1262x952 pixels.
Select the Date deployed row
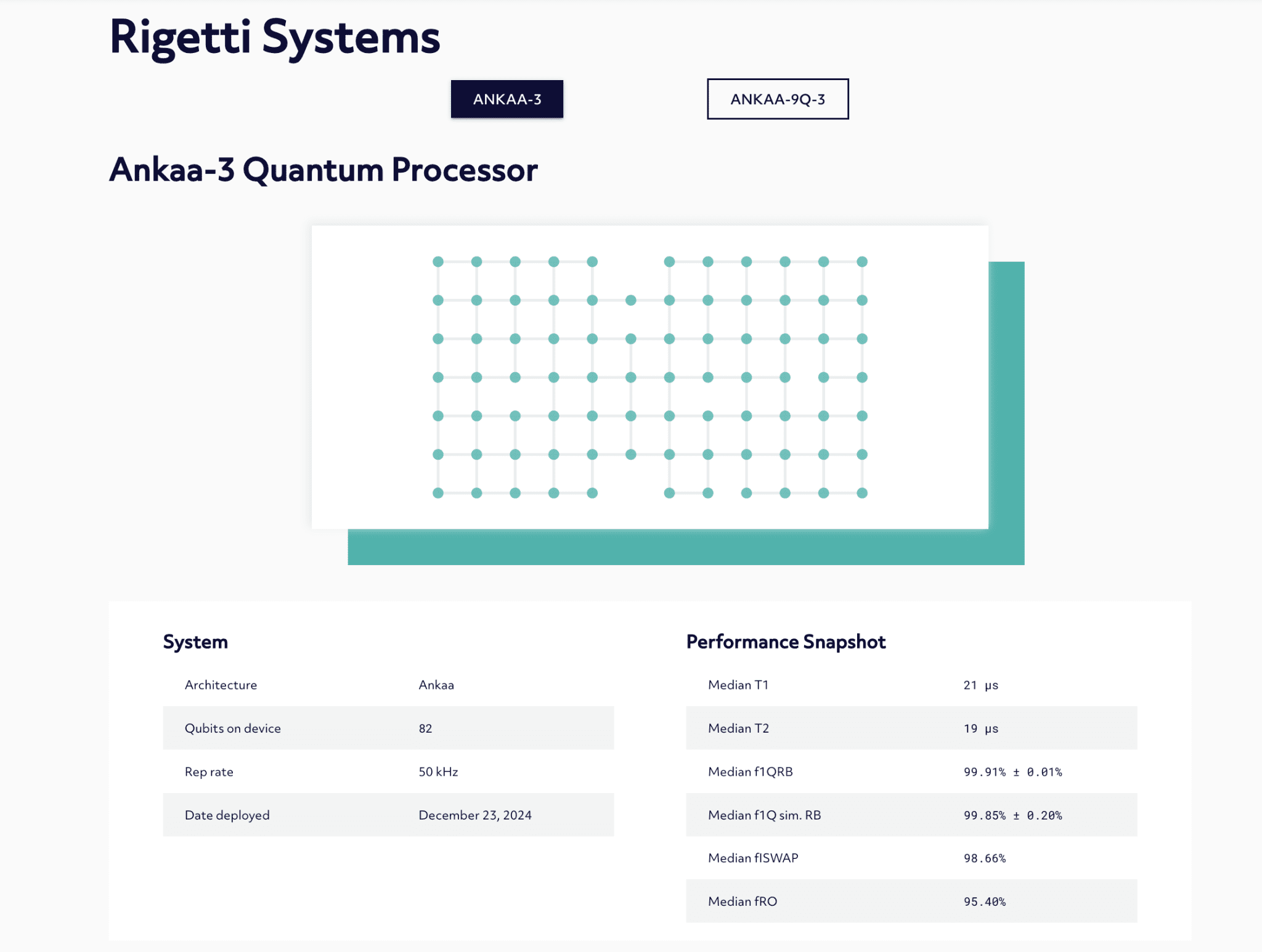click(388, 815)
